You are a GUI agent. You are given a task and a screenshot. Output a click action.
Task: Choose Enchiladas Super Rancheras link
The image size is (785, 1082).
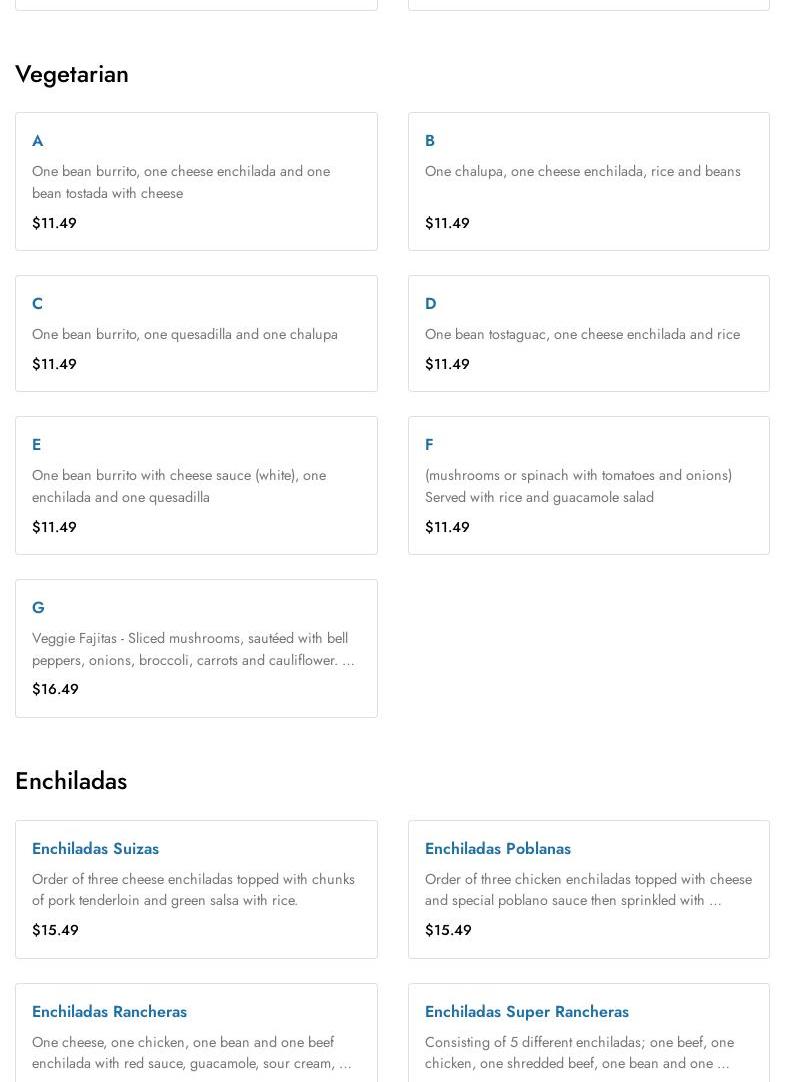tap(526, 1012)
